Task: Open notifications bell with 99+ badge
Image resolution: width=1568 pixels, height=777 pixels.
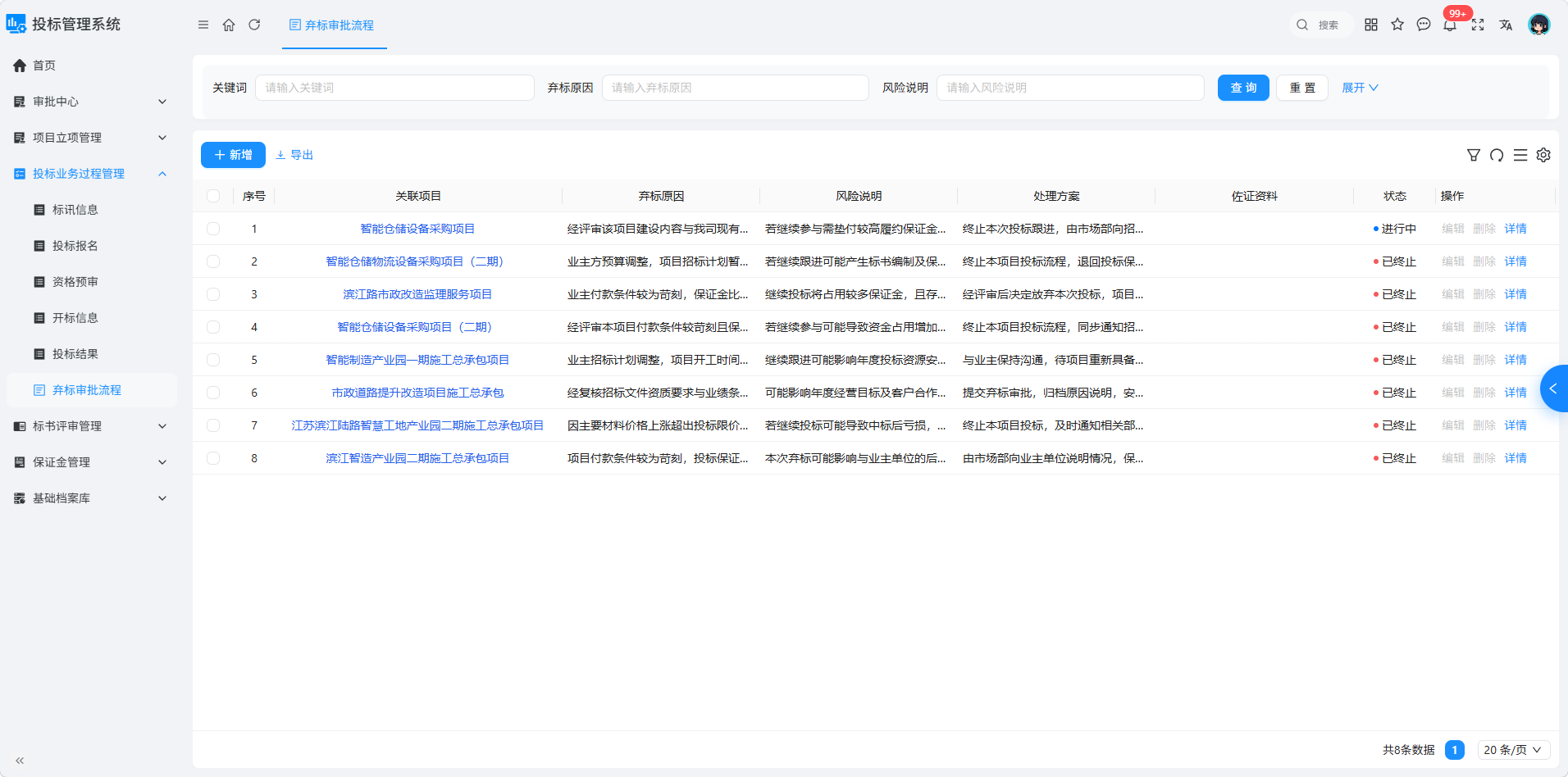Action: tap(1450, 25)
